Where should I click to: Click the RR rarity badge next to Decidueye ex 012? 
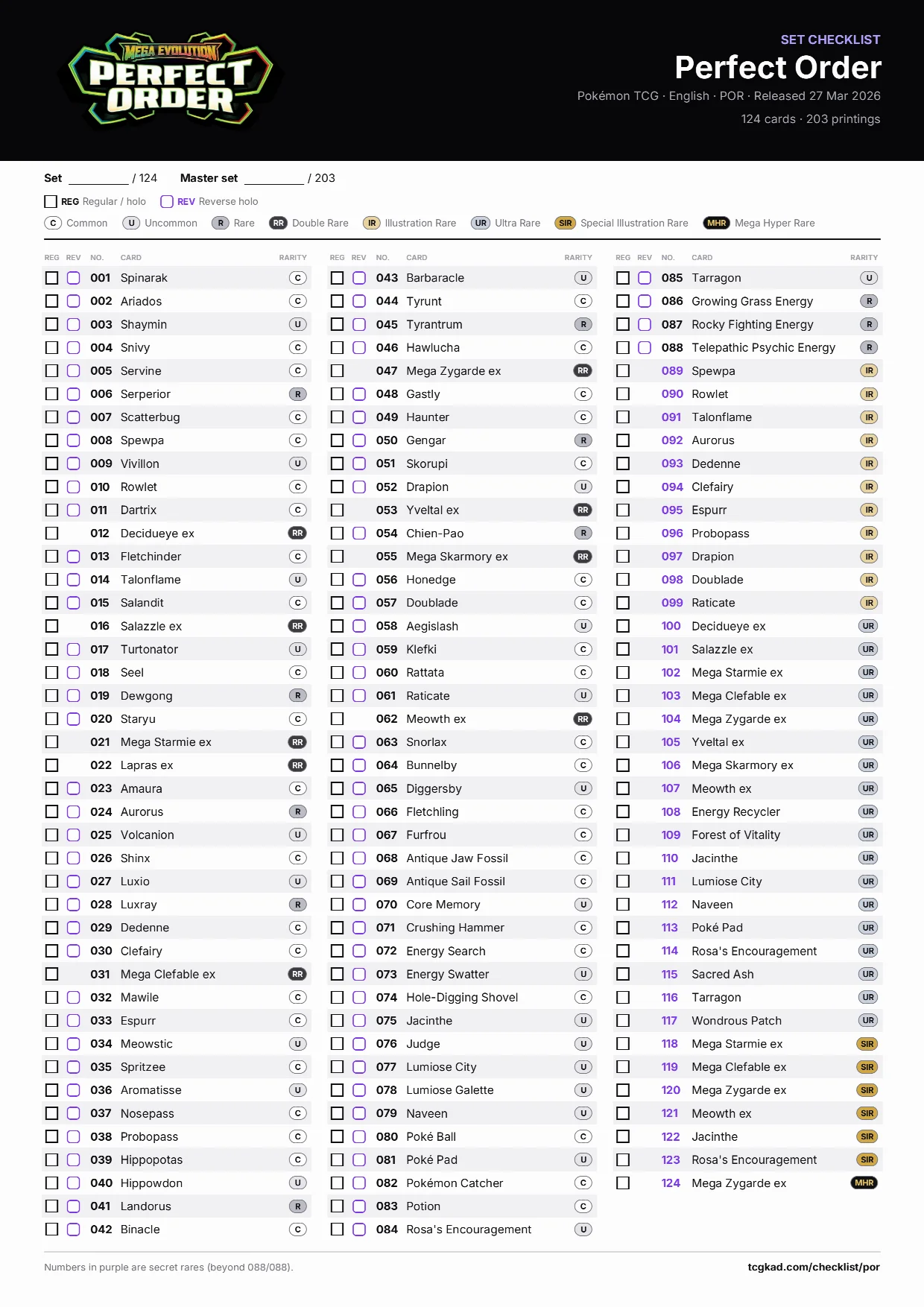tap(297, 533)
